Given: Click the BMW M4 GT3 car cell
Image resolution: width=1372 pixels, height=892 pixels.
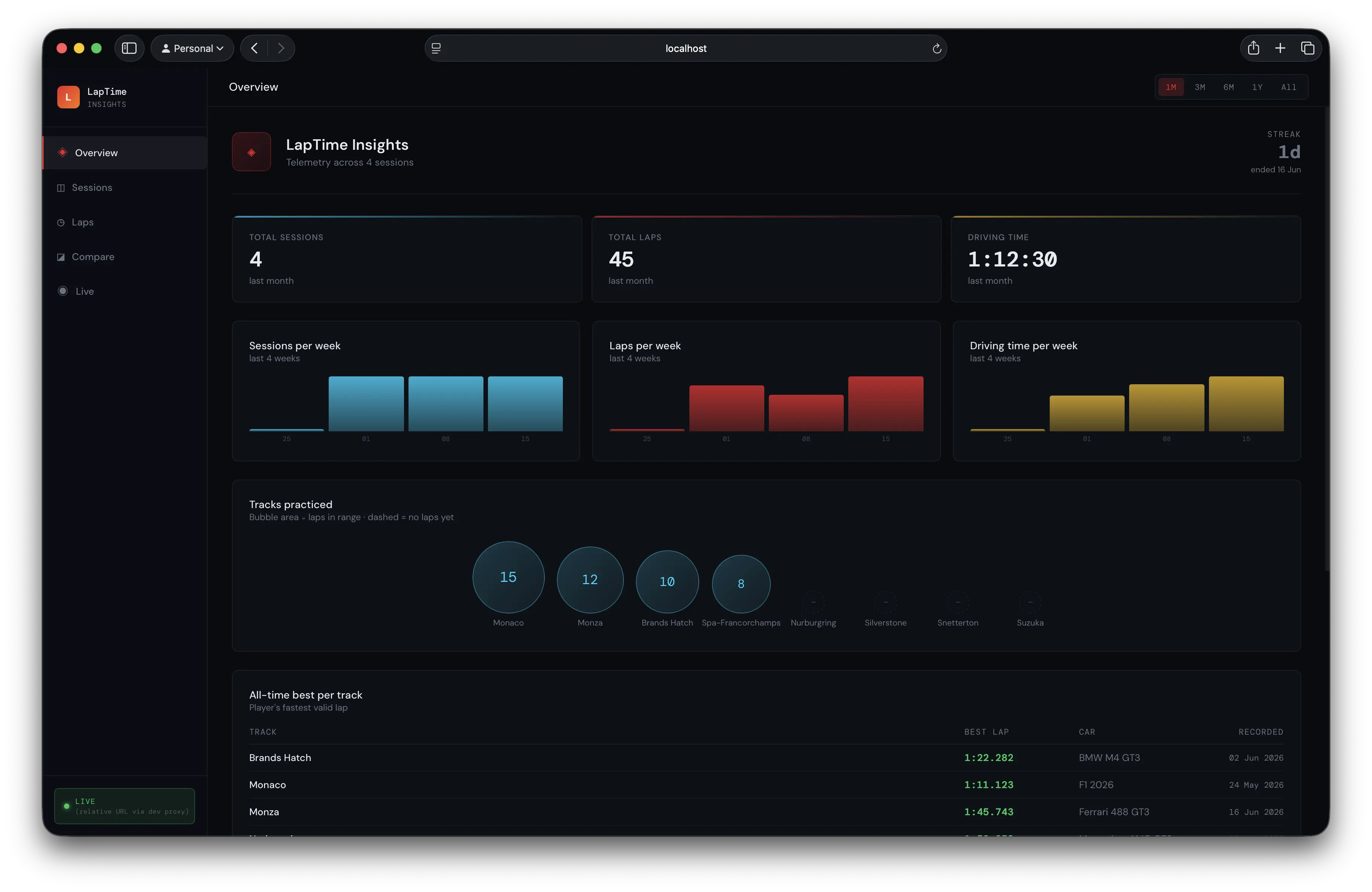Looking at the screenshot, I should 1109,758.
